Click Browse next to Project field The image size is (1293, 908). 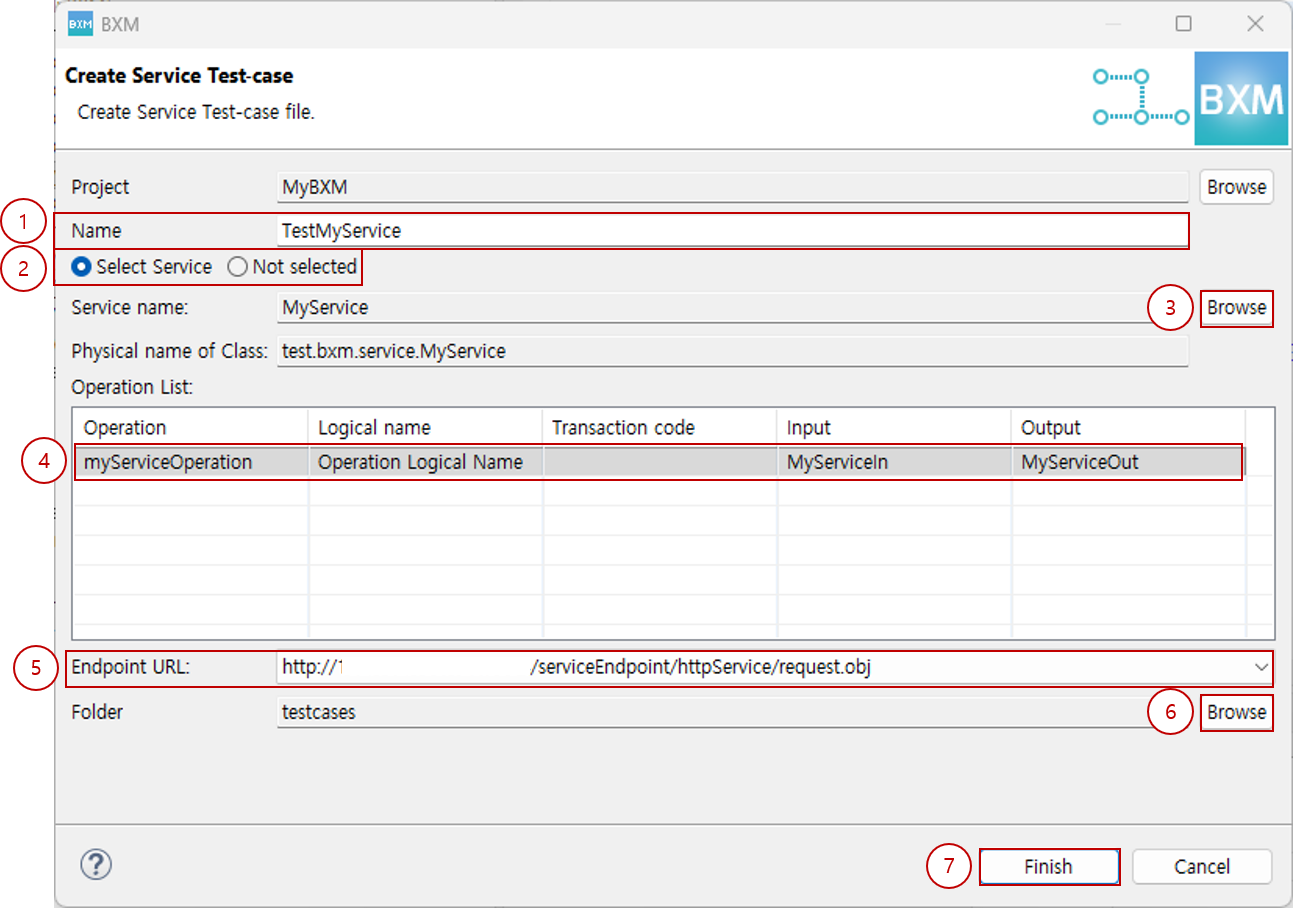pyautogui.click(x=1236, y=187)
